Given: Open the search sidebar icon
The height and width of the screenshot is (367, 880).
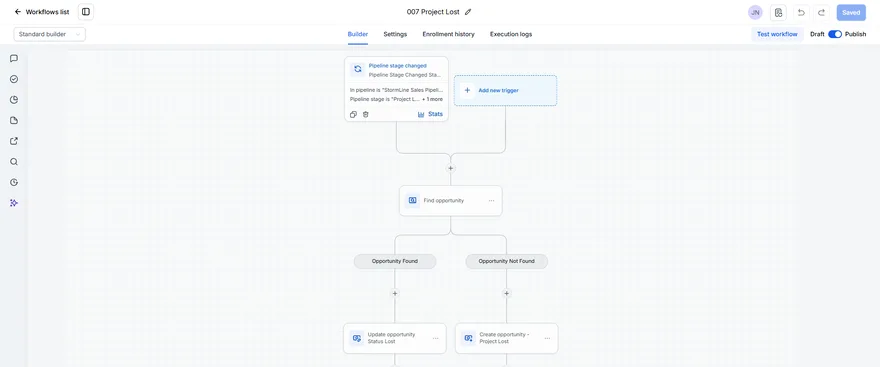Looking at the screenshot, I should [x=14, y=162].
